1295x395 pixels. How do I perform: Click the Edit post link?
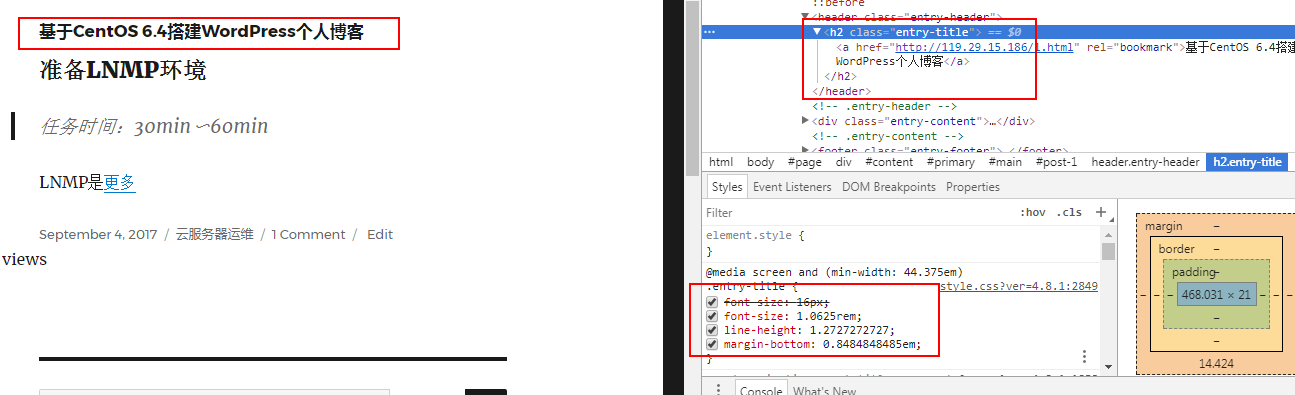click(380, 234)
